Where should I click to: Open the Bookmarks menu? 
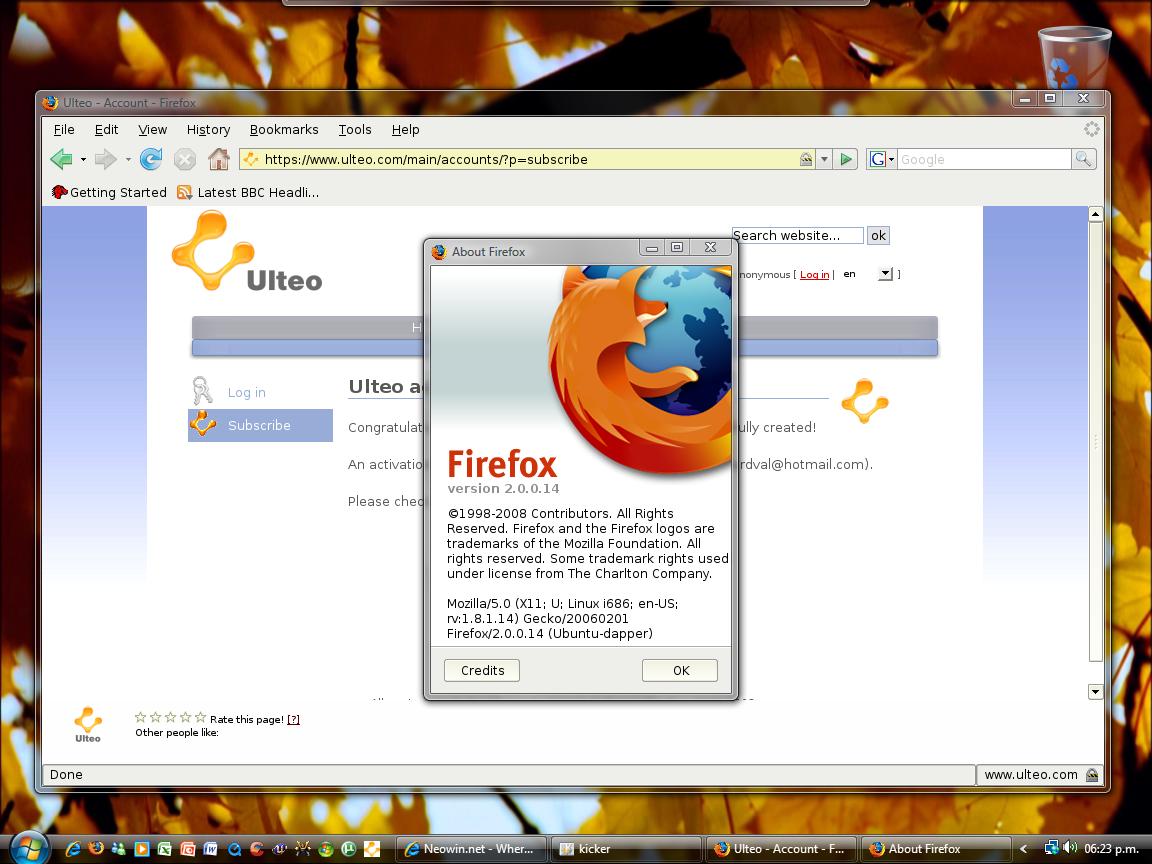(284, 129)
